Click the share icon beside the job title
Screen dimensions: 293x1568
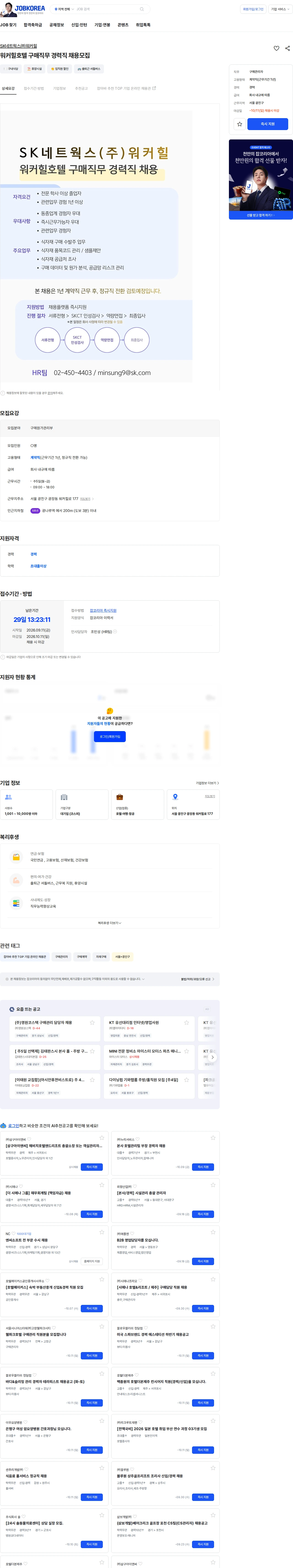[x=288, y=48]
